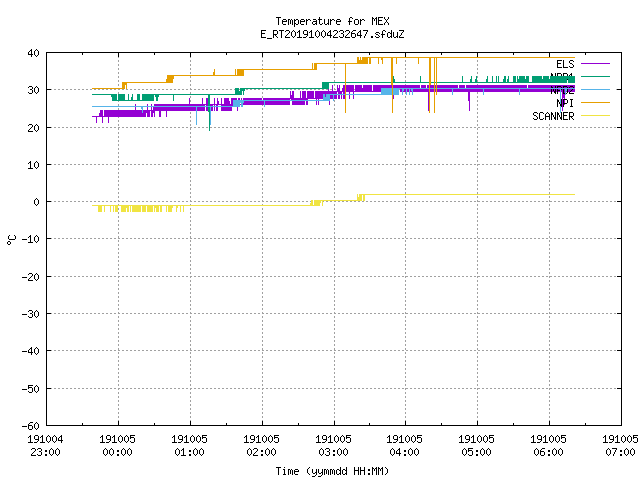Screen dimensions: 640x480
Task: Select the ELS legend label
Action: click(565, 64)
